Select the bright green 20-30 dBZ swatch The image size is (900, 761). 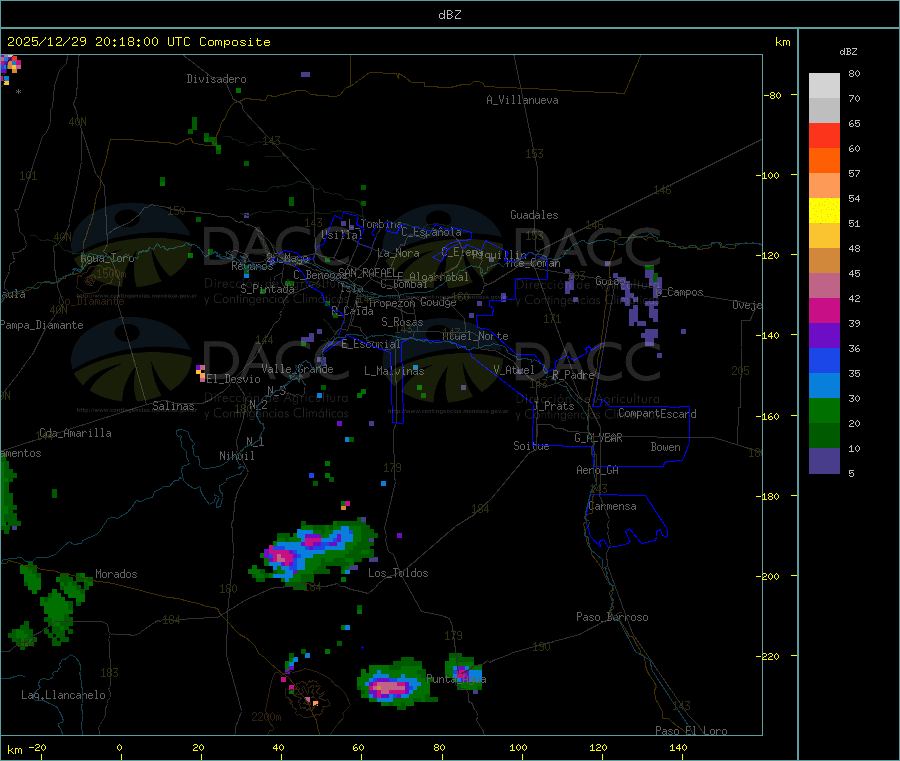(824, 410)
